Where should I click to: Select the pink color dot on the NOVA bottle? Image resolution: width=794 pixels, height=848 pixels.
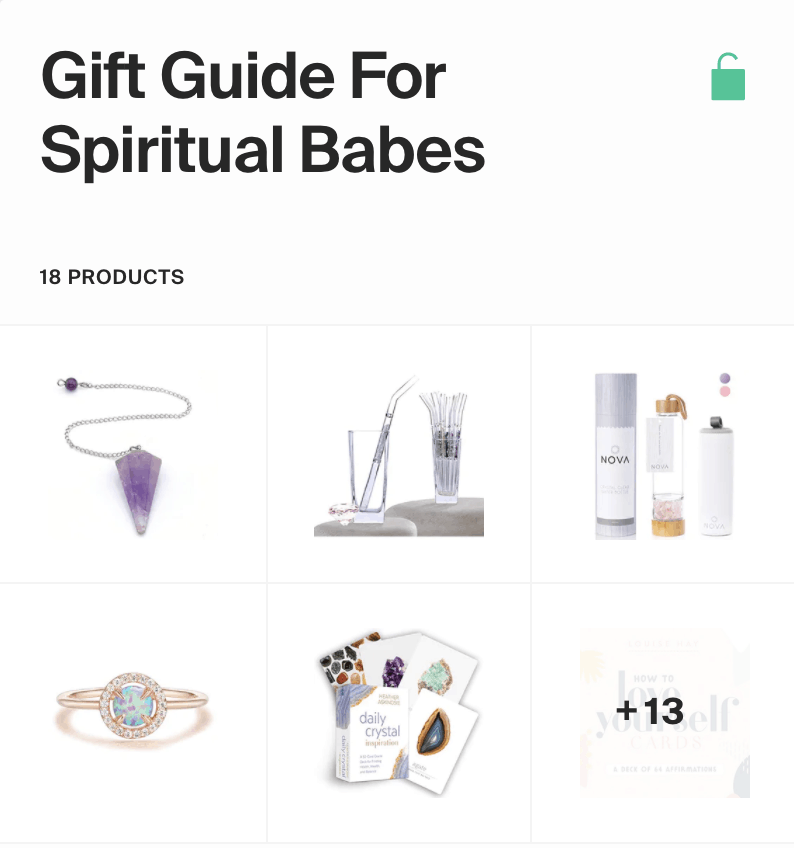[x=725, y=391]
